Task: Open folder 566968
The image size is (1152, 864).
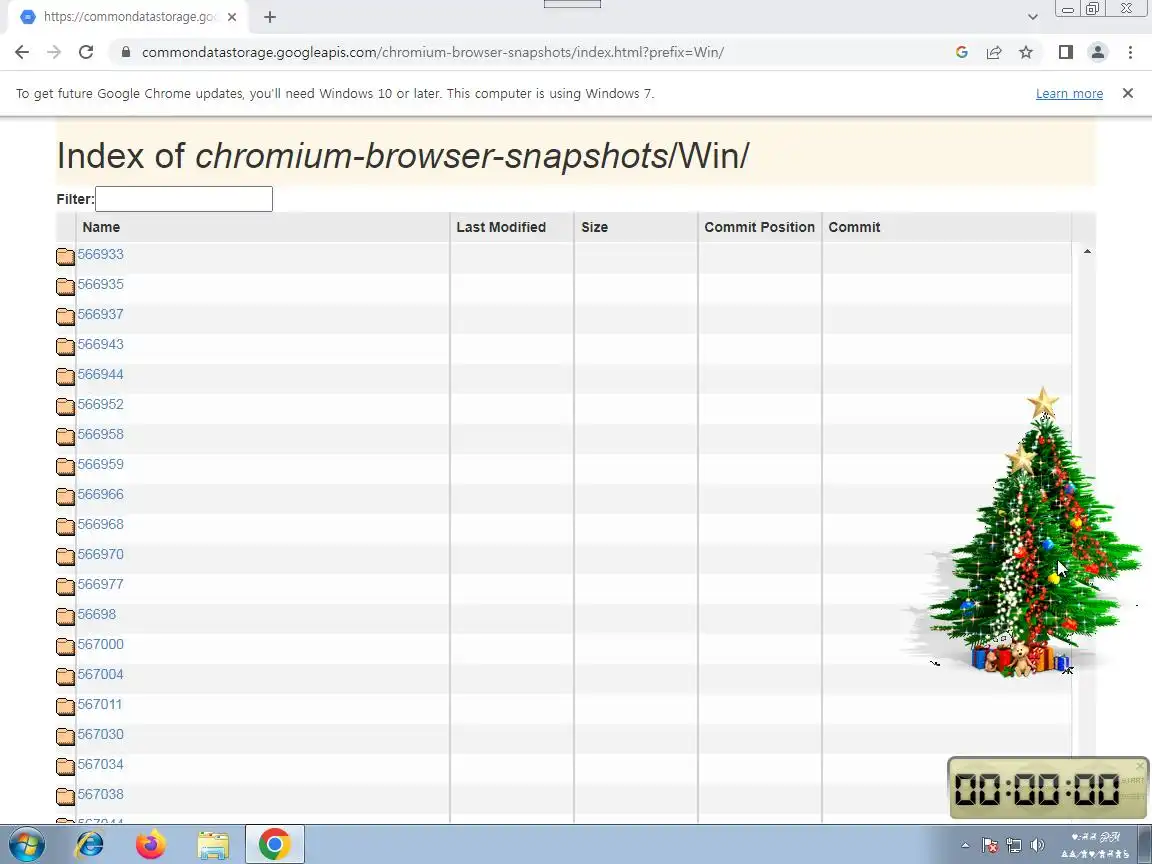Action: [x=101, y=525]
